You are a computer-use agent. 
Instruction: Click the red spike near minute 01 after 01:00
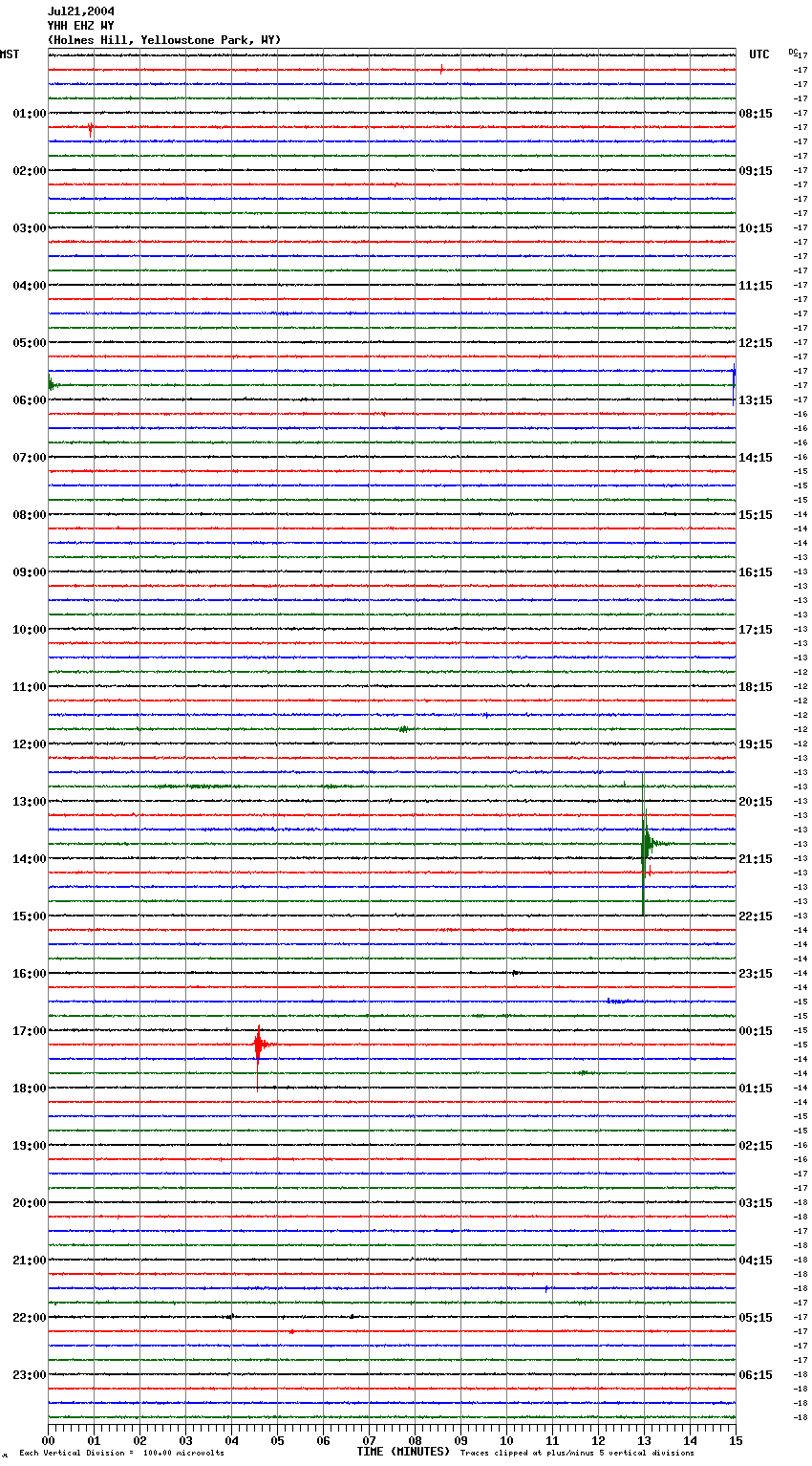pyautogui.click(x=91, y=128)
